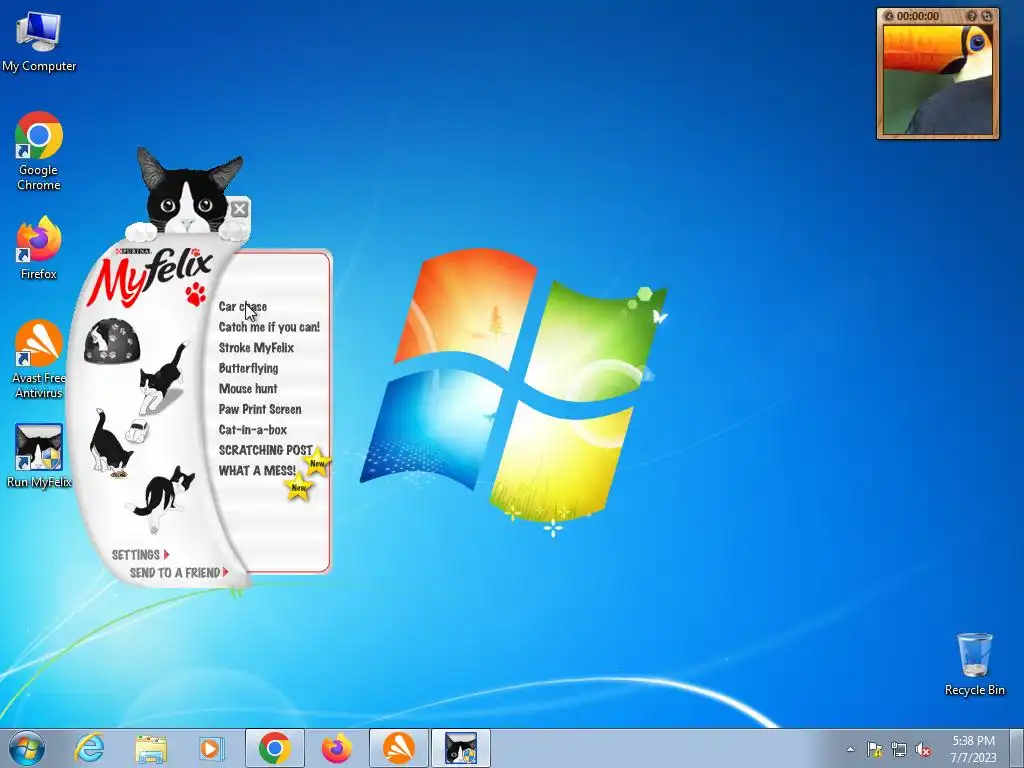Close the MyFelix menu panel
This screenshot has height=768, width=1024.
click(x=240, y=209)
